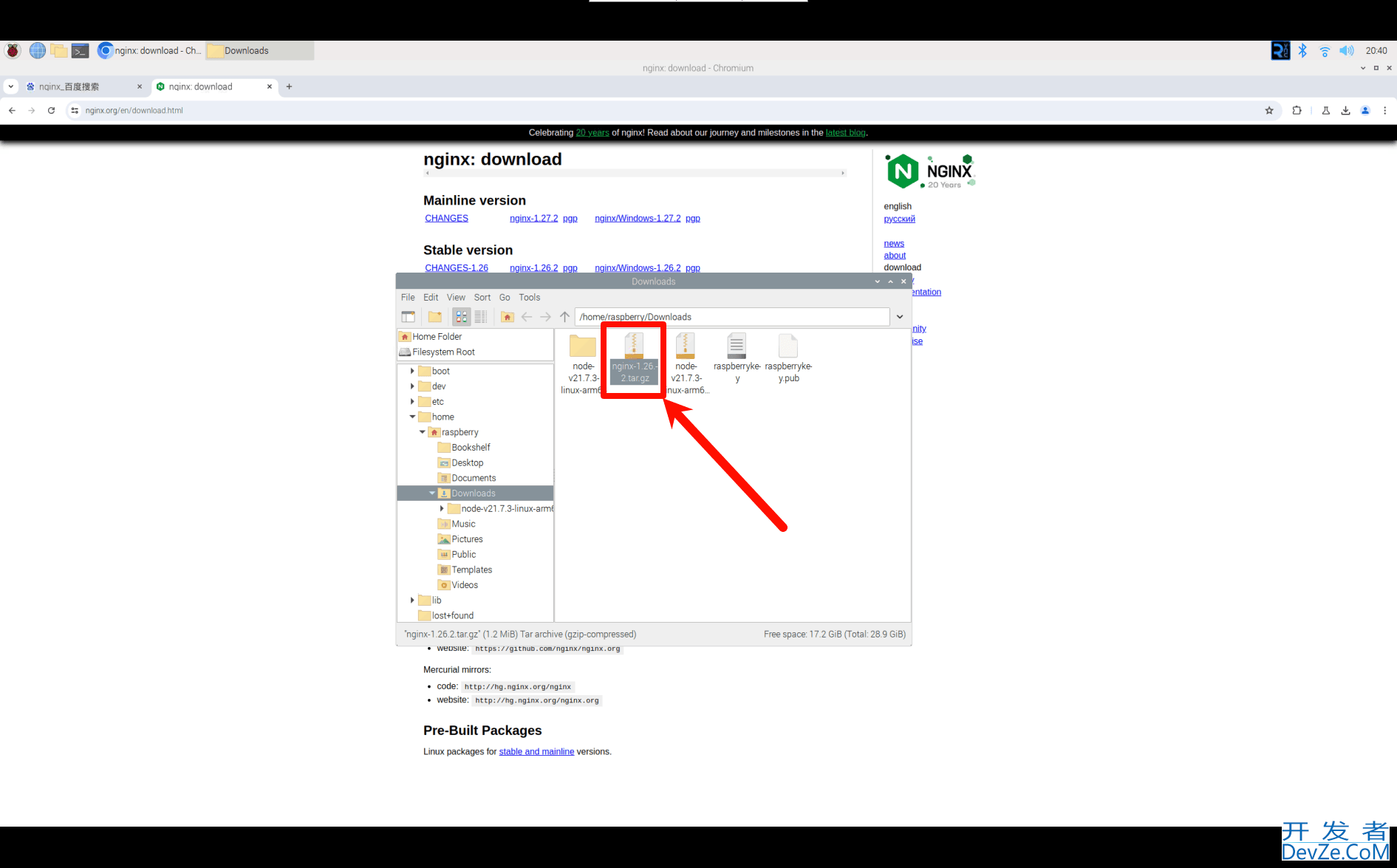Switch to the nginx_百度搜索 browser tab
Image resolution: width=1397 pixels, height=868 pixels.
pos(83,86)
